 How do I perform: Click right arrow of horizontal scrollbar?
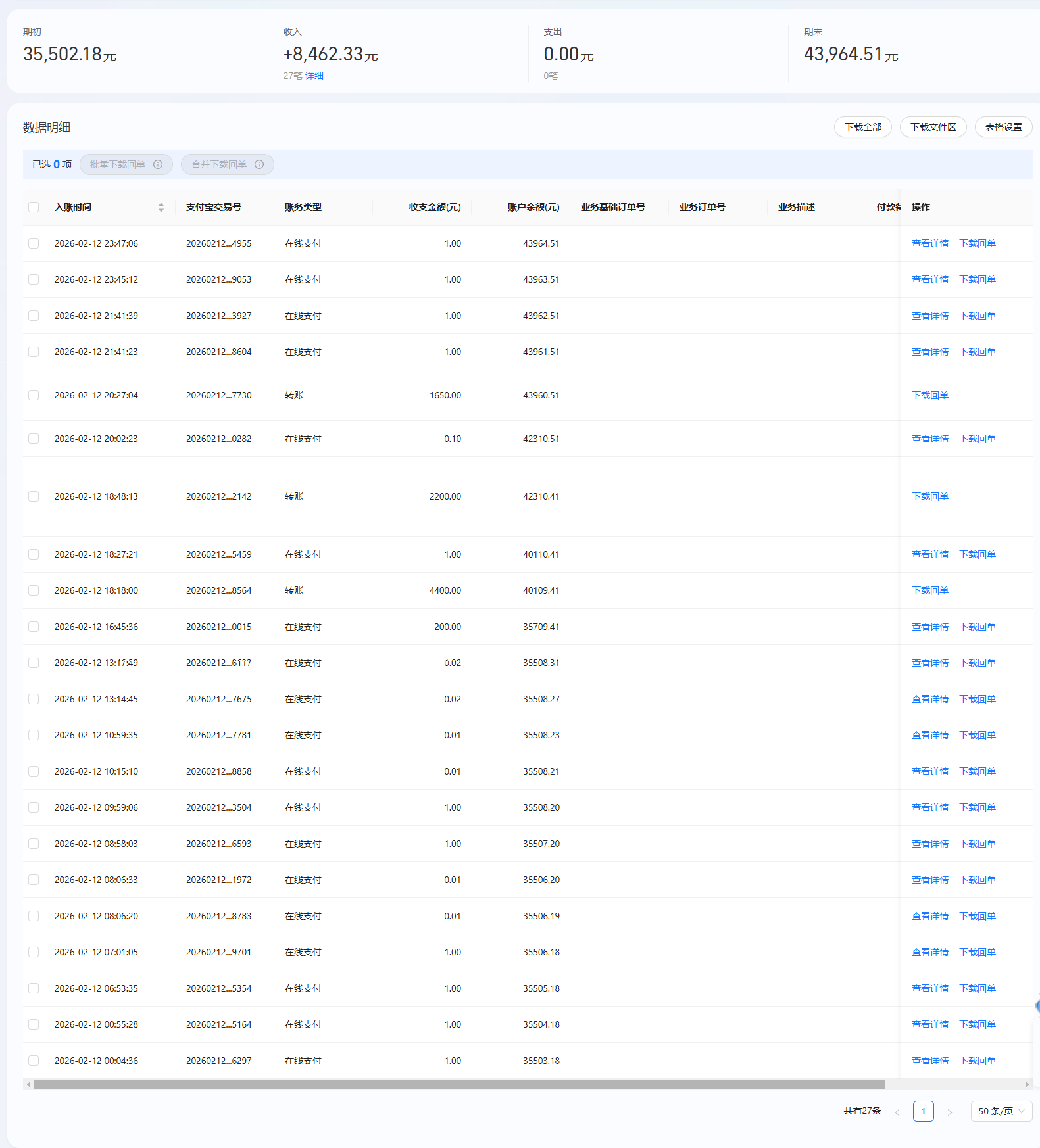tap(1027, 1084)
